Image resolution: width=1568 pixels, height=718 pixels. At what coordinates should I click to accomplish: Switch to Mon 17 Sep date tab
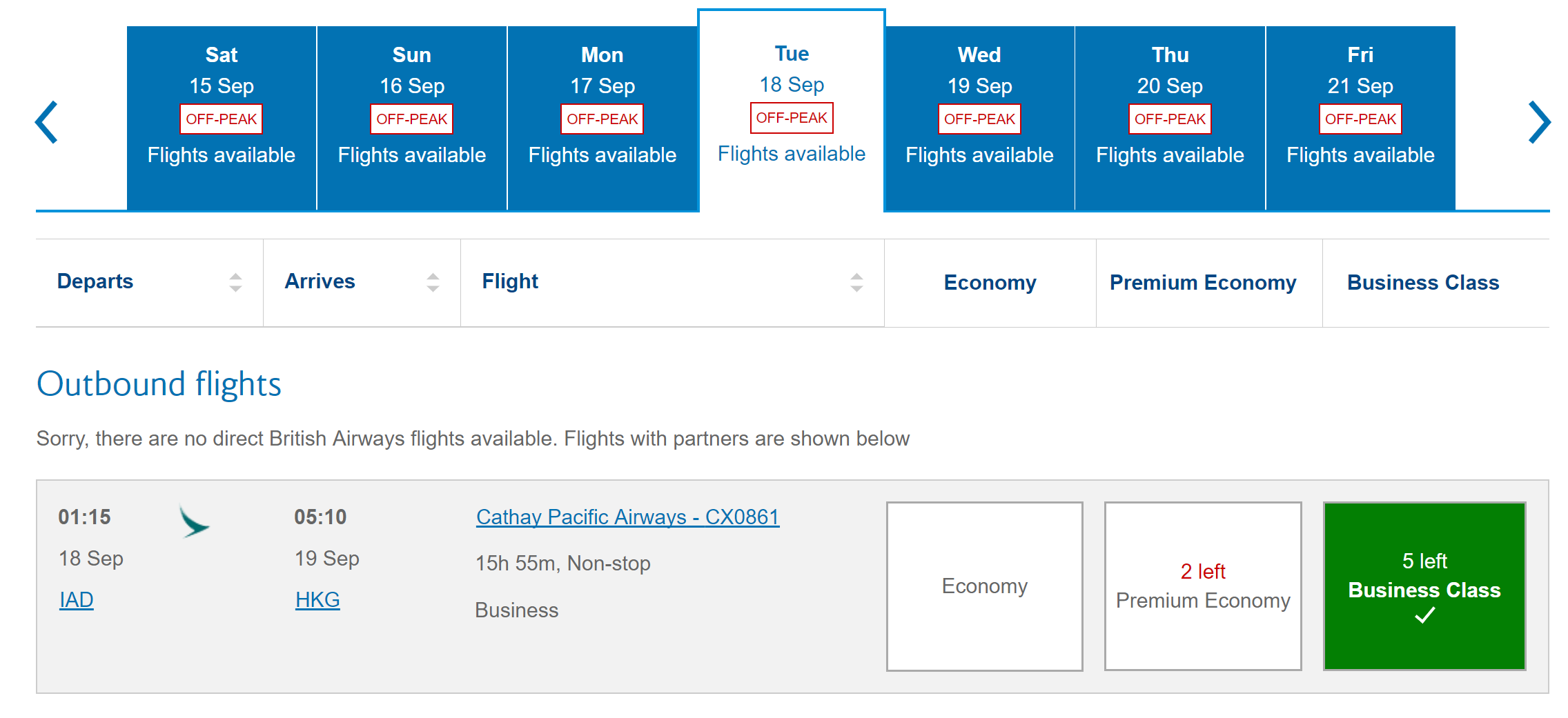tap(602, 117)
